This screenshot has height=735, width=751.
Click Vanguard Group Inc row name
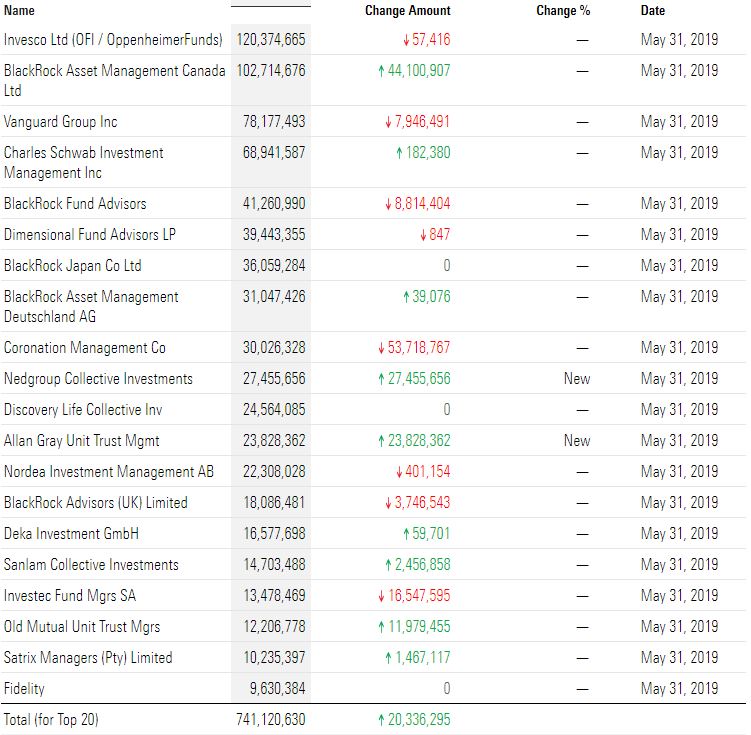[60, 122]
